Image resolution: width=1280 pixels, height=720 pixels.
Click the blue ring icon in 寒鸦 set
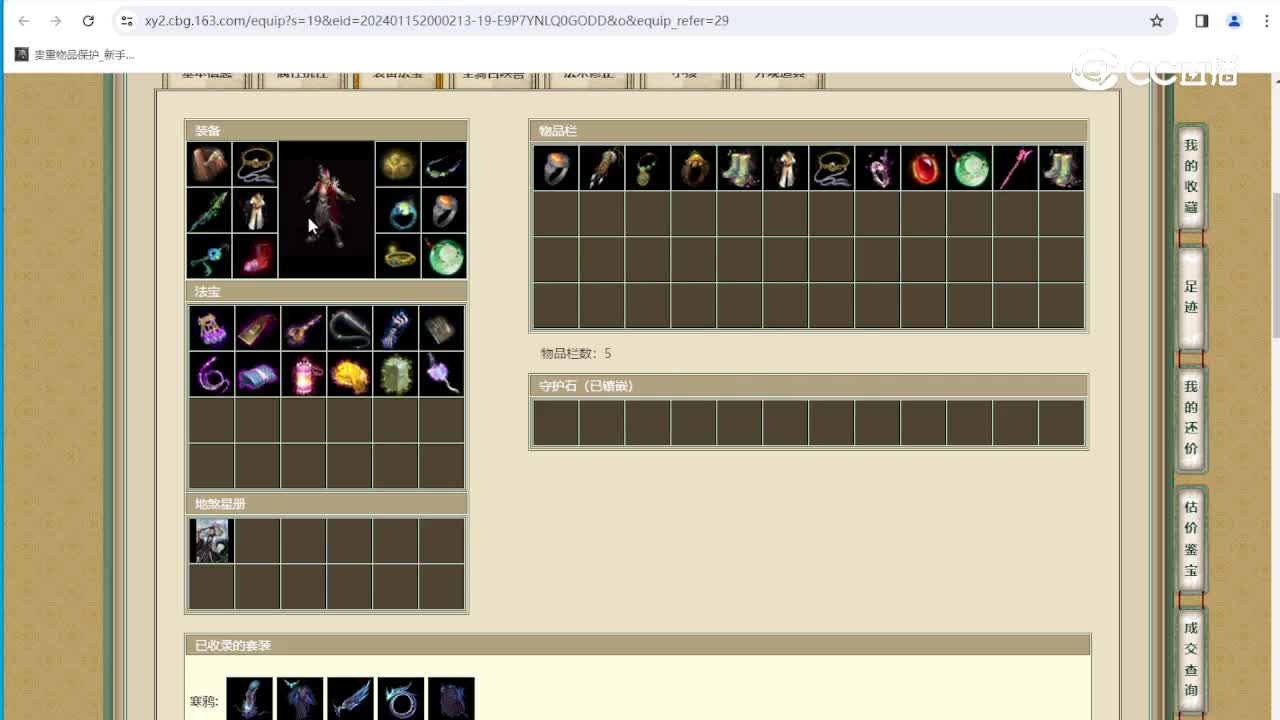point(401,698)
